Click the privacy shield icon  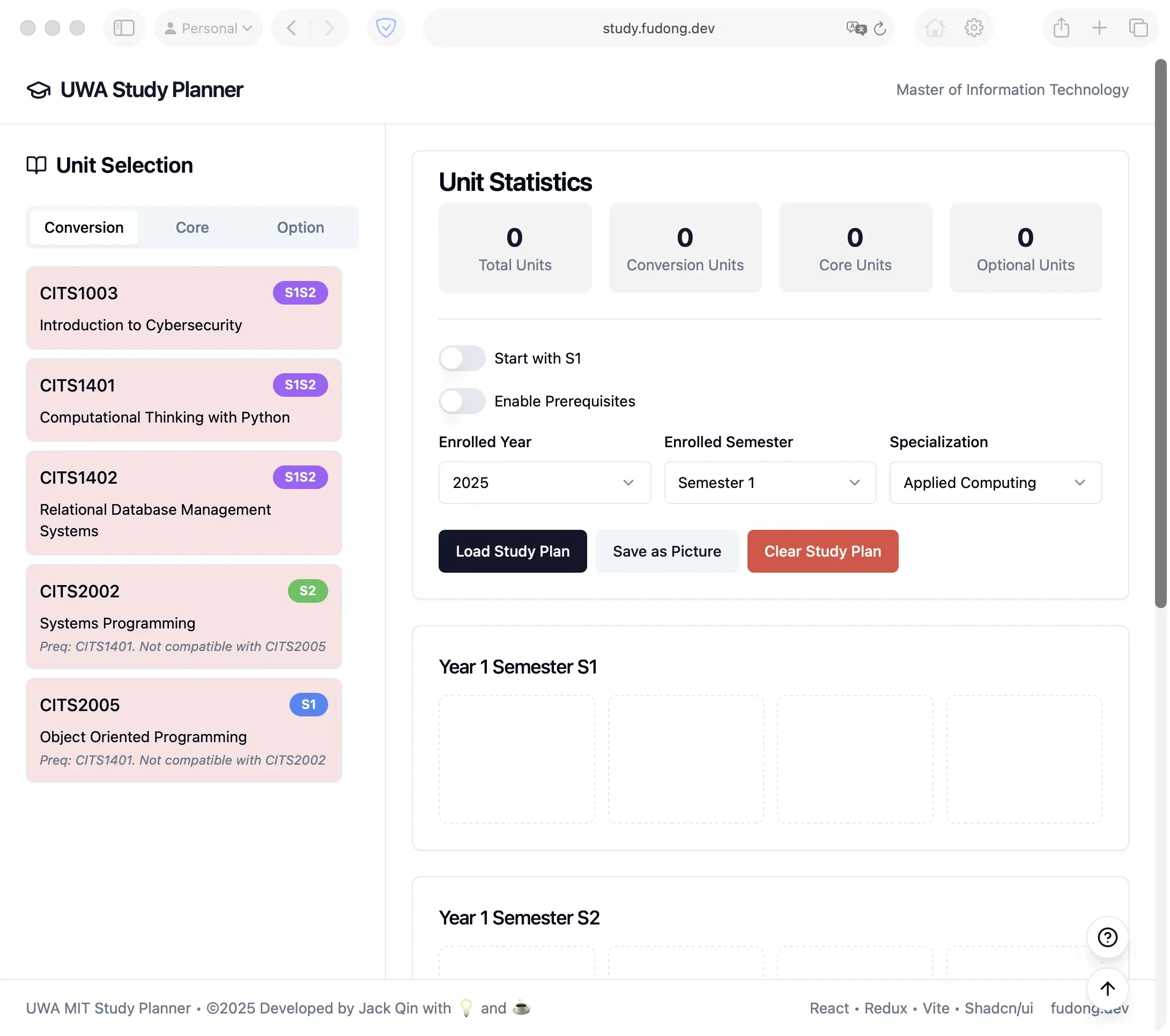(x=386, y=28)
